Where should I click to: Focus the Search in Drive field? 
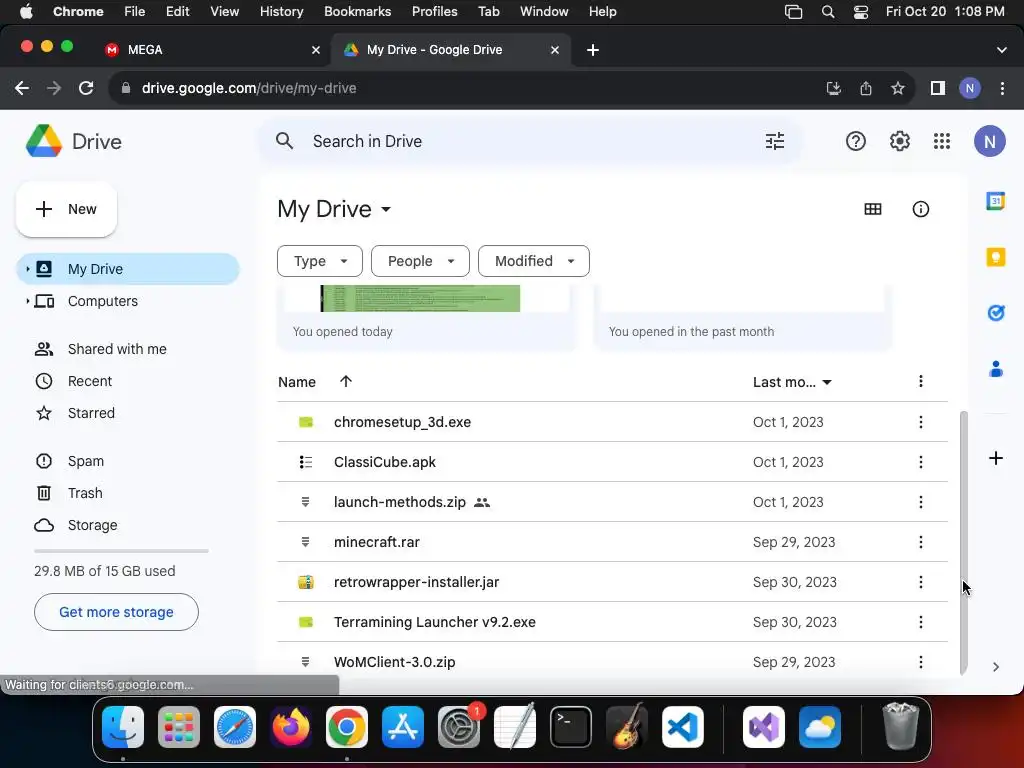point(530,141)
